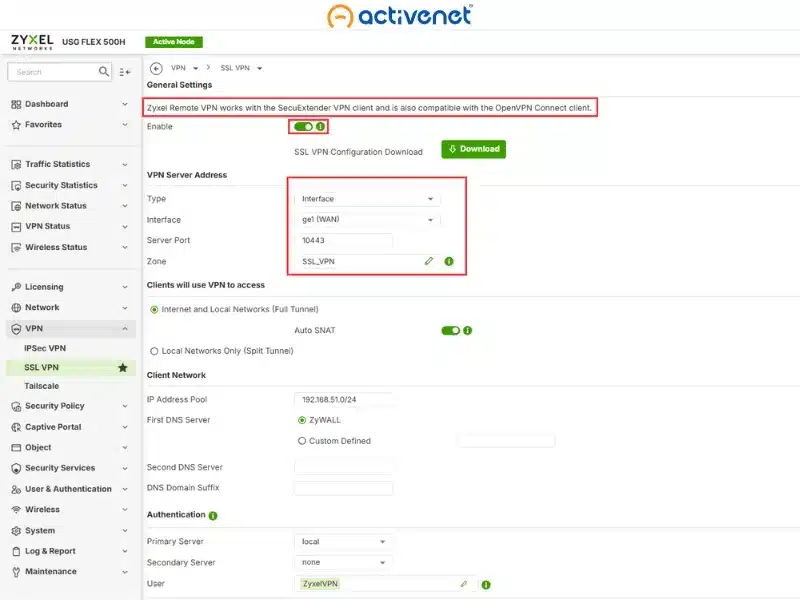Open IPSec VPN menu item
The height and width of the screenshot is (600, 800).
[45, 348]
